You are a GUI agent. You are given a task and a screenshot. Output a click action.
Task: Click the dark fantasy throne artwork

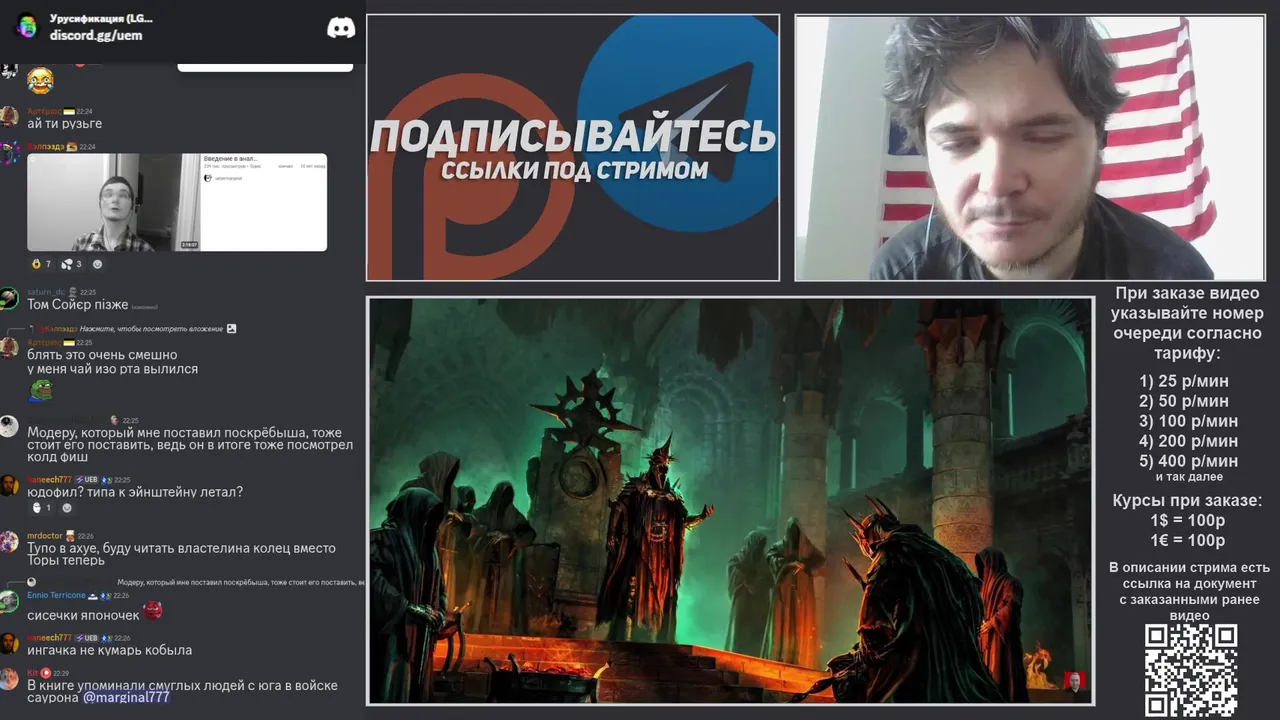(x=730, y=501)
